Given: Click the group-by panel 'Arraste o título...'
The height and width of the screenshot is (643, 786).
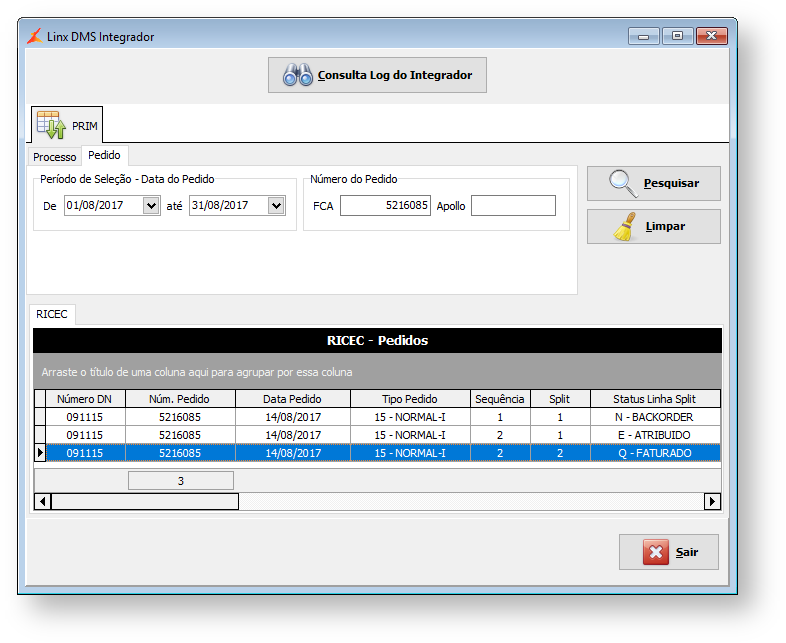Looking at the screenshot, I should 377,372.
